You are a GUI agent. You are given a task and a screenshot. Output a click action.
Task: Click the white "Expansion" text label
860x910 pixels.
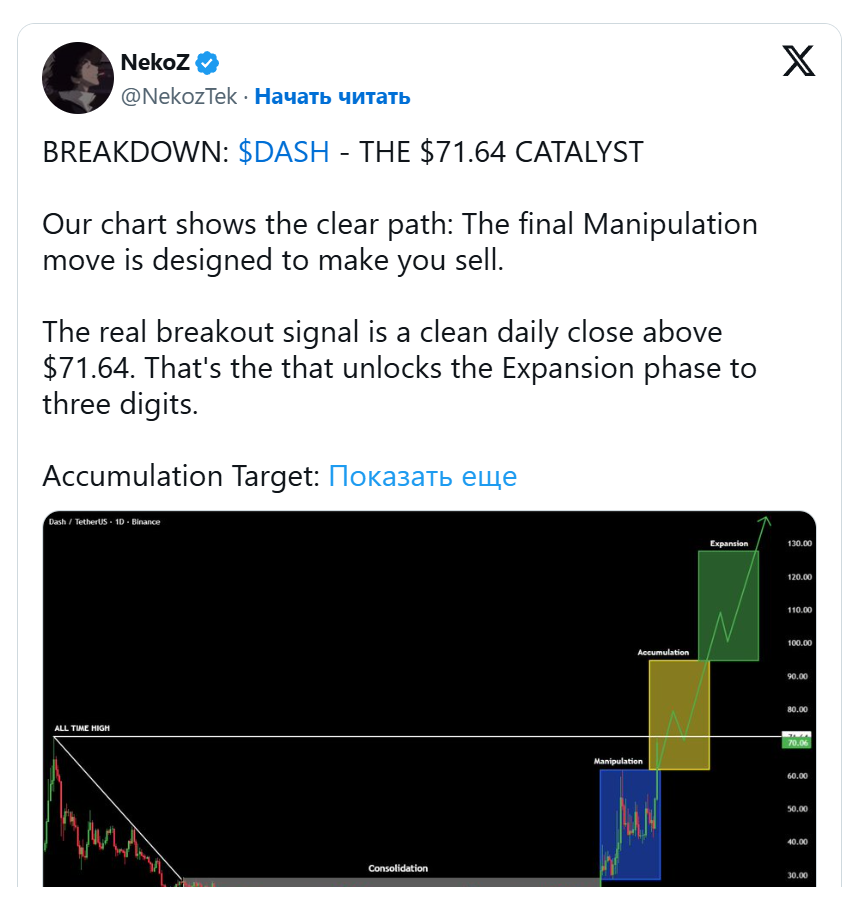pos(729,544)
